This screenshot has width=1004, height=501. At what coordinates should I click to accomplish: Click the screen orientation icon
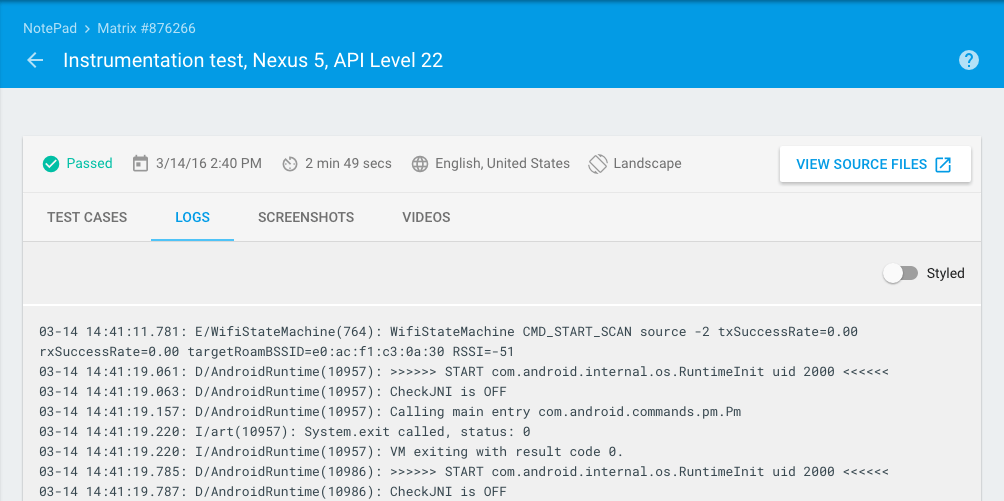coord(598,164)
